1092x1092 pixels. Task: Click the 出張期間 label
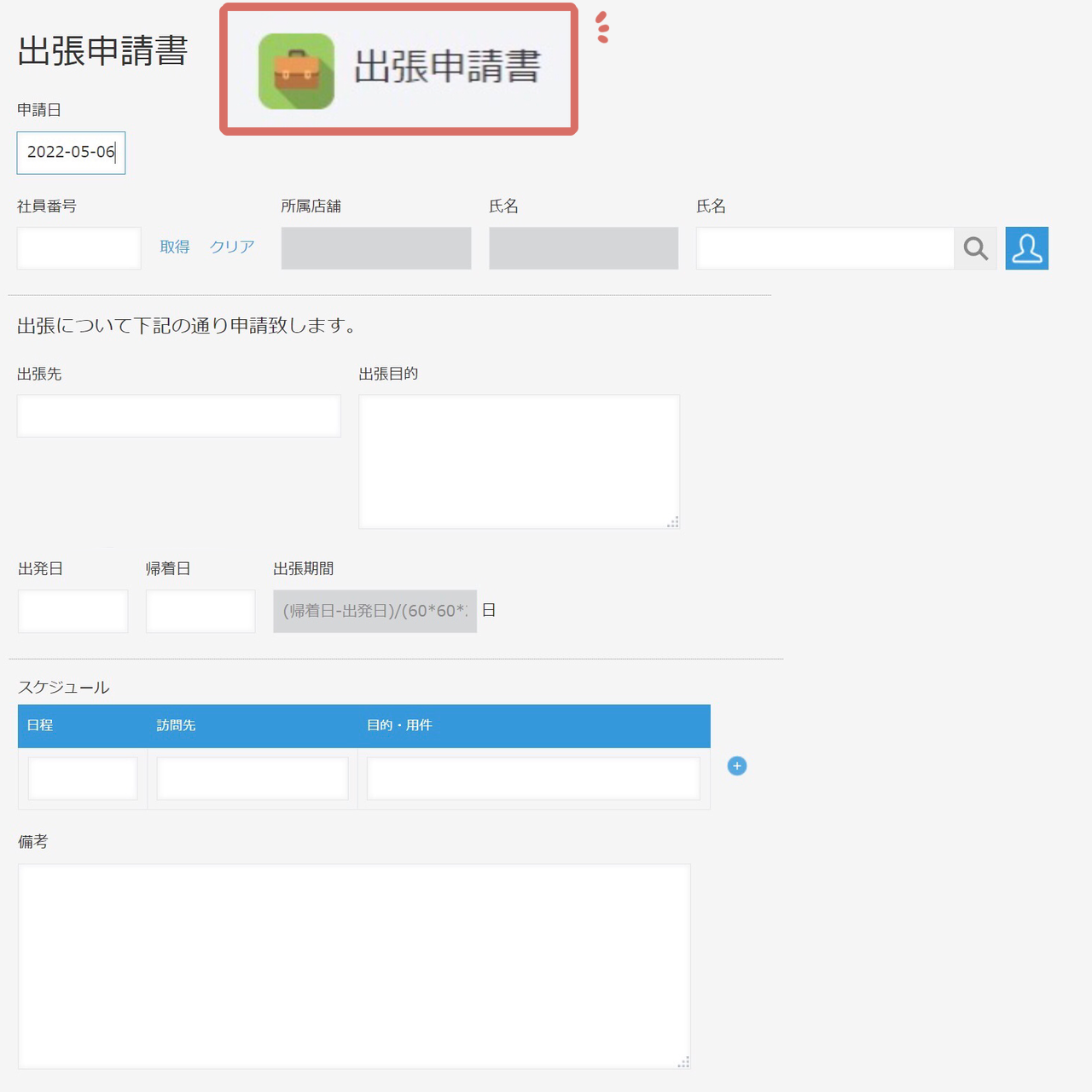click(304, 569)
